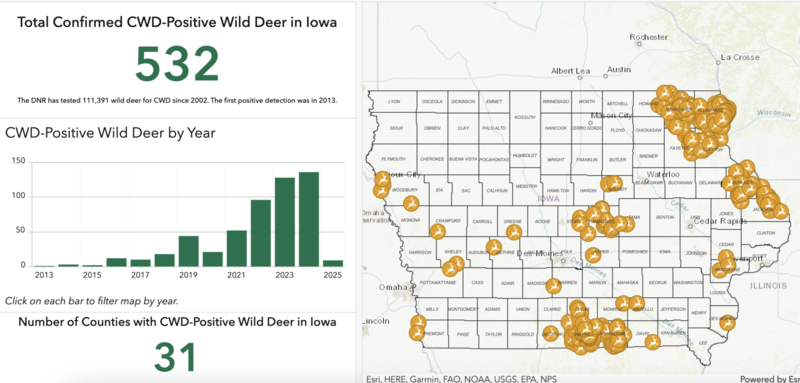Click the POWESHIEK county label
The height and width of the screenshot is (383, 800).
tap(635, 252)
